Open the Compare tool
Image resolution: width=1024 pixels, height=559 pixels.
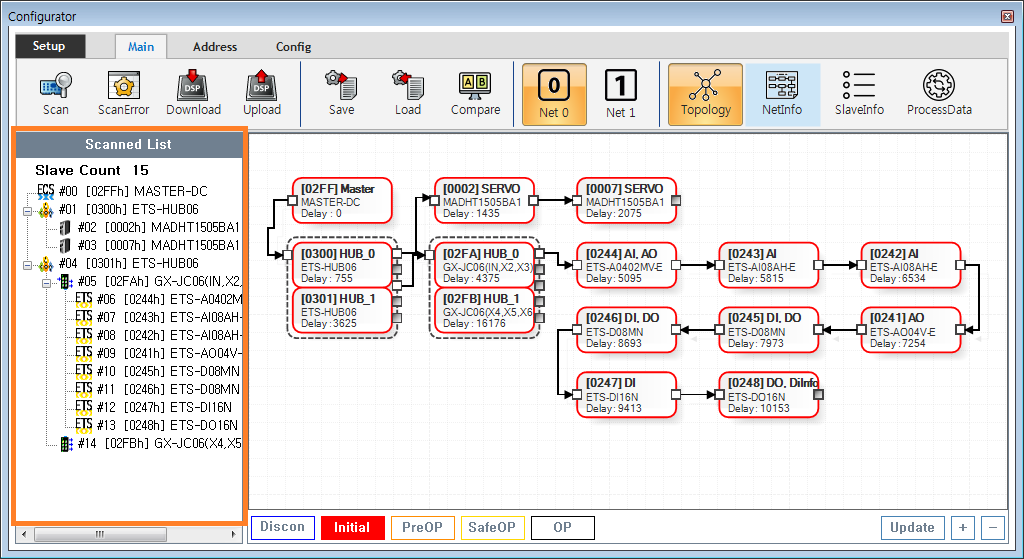pyautogui.click(x=475, y=94)
